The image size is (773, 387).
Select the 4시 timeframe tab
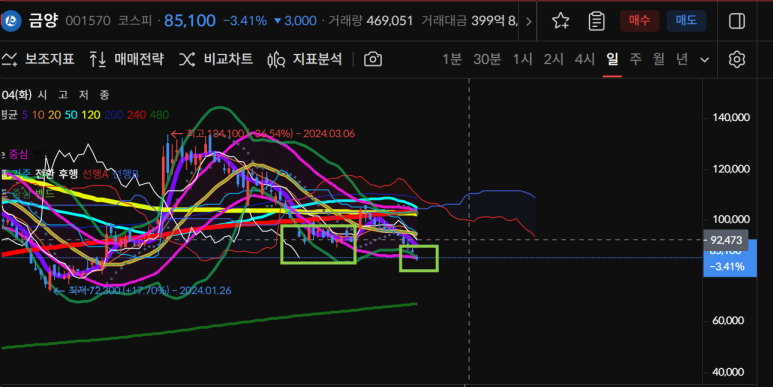[584, 60]
